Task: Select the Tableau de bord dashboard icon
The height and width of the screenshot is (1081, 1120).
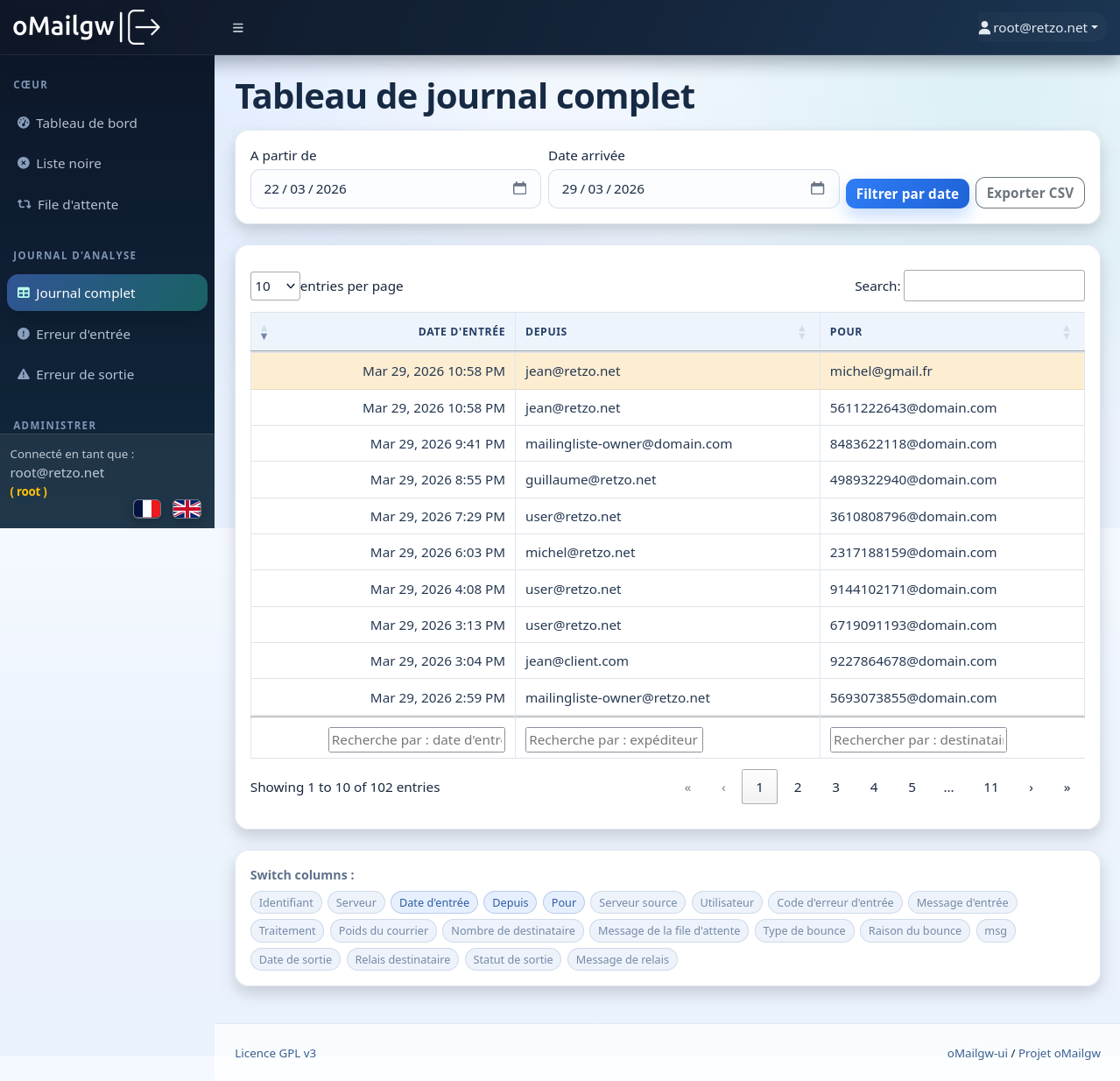Action: (23, 123)
